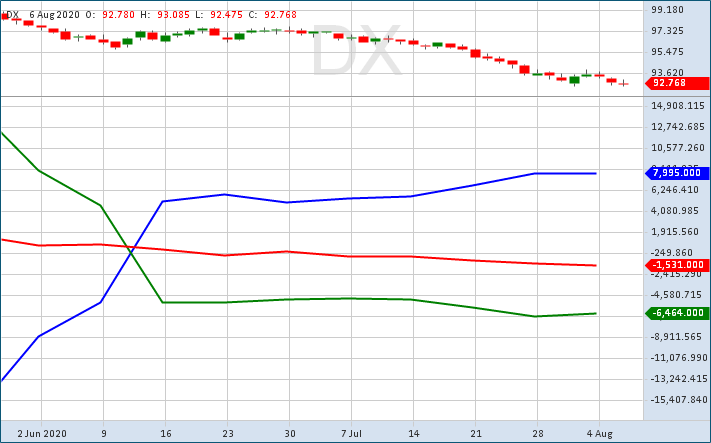Click the -4,580.715 axis label
This screenshot has width=711, height=443.
coord(676,295)
